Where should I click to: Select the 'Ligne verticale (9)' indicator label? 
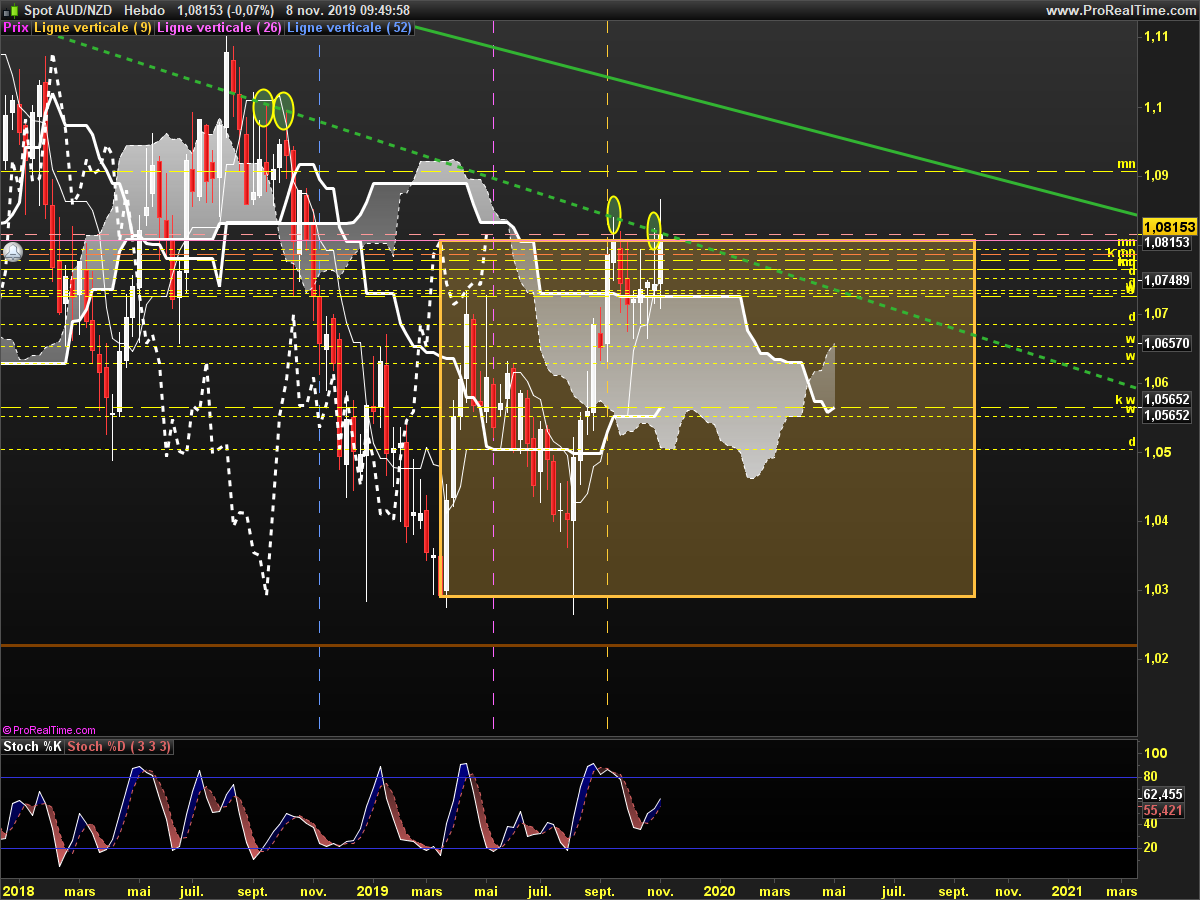[x=93, y=28]
